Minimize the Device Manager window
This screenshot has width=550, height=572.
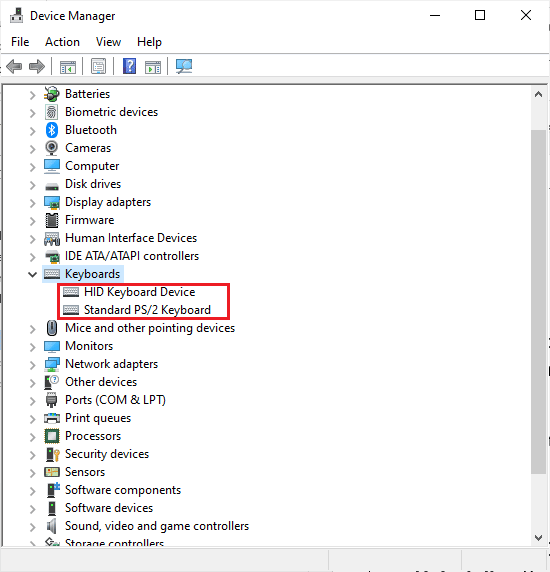(435, 15)
